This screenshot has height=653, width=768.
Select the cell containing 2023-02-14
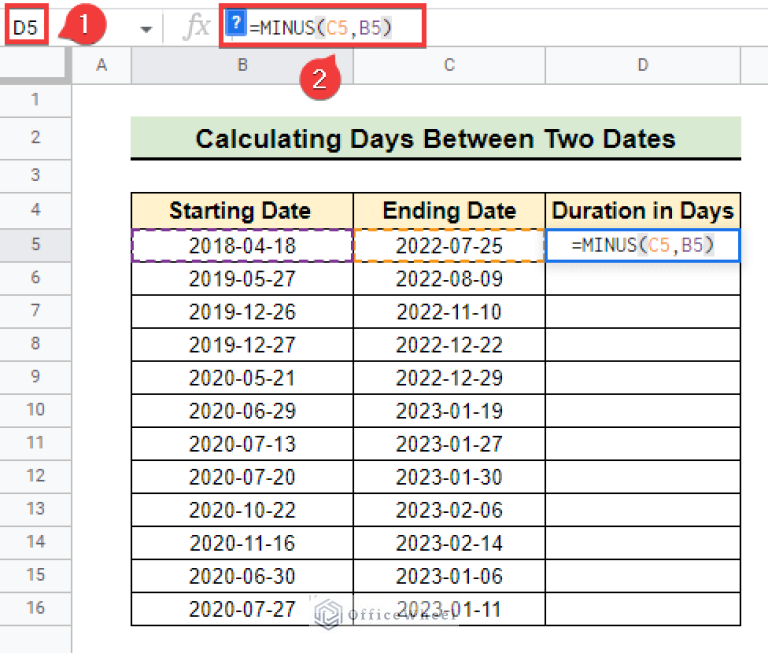(x=449, y=542)
